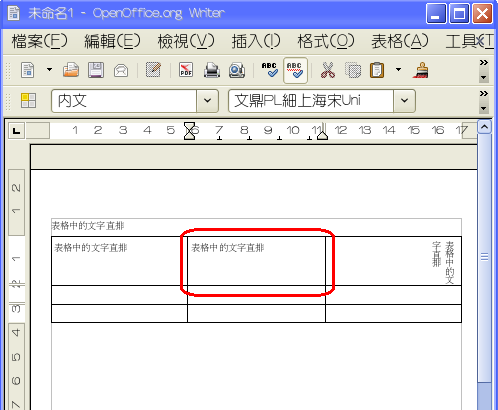Click the ruler tab stop type button
498x410 pixels.
tap(16, 130)
